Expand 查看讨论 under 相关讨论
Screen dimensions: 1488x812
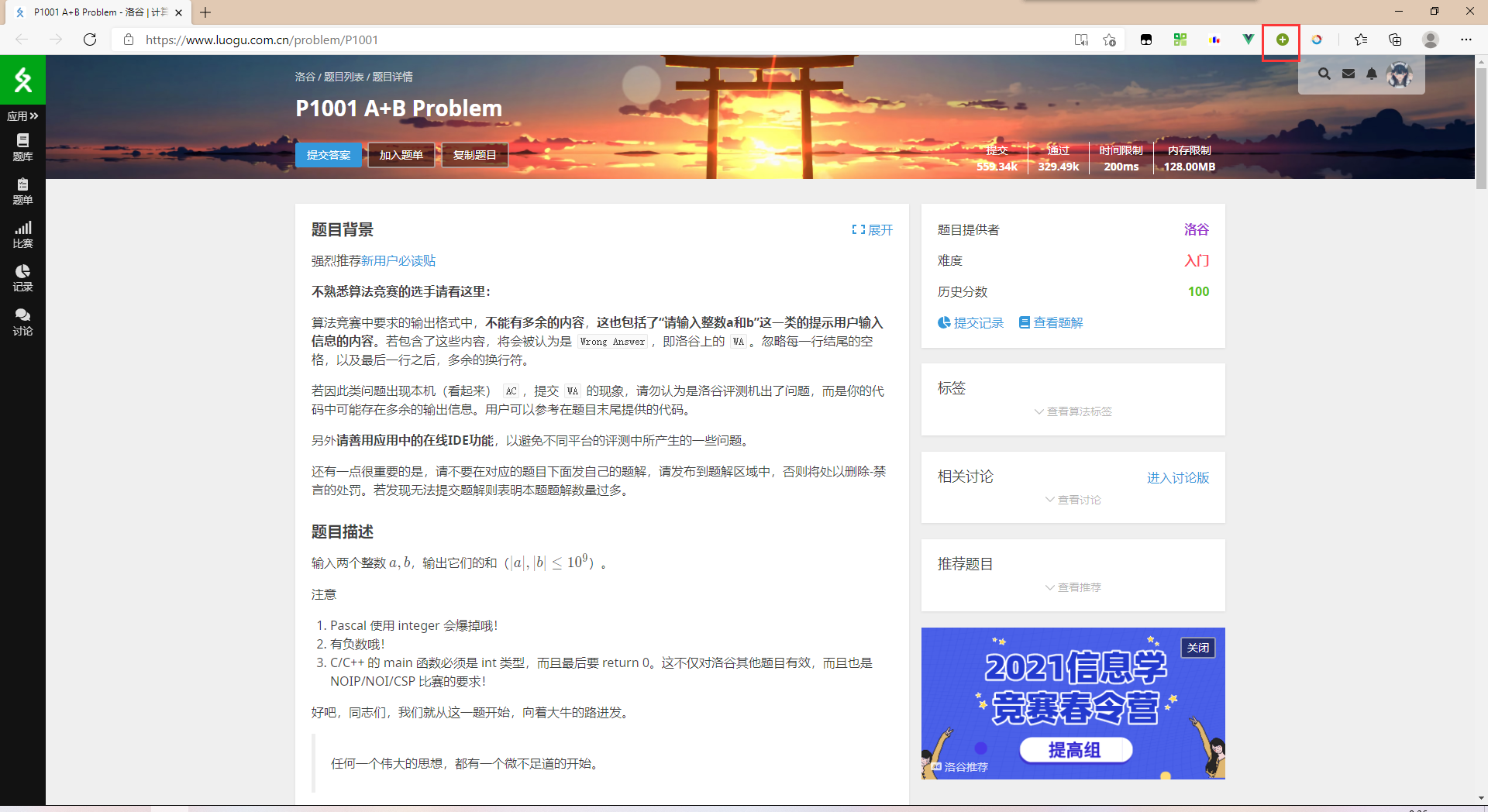(x=1073, y=500)
